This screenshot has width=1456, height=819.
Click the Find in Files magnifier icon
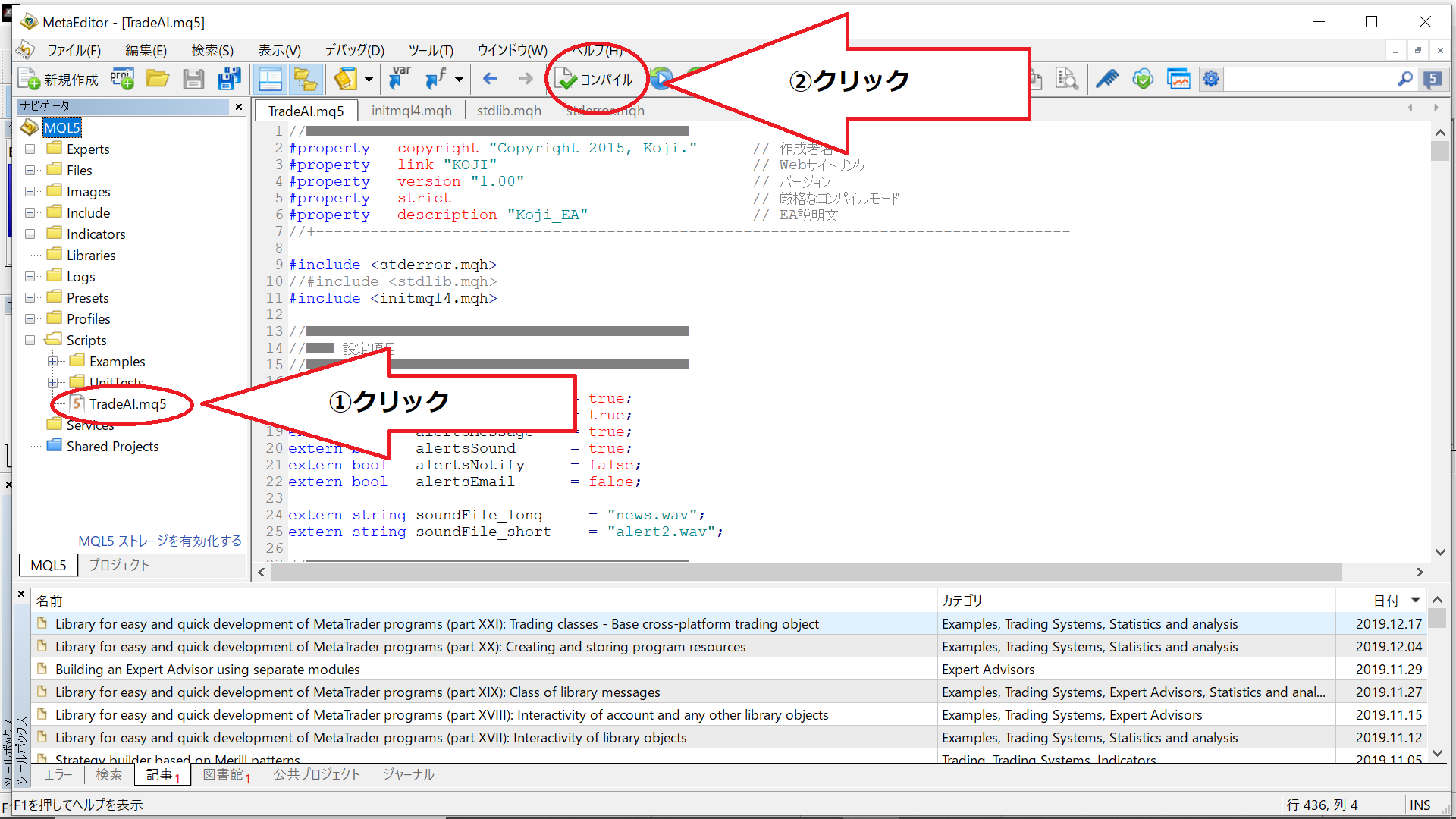pyautogui.click(x=1067, y=79)
